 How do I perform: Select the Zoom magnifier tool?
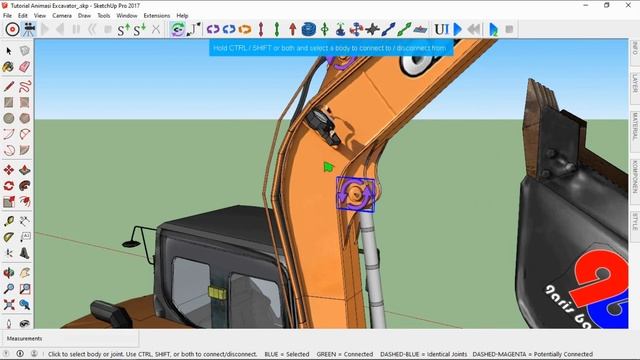tap(9, 289)
